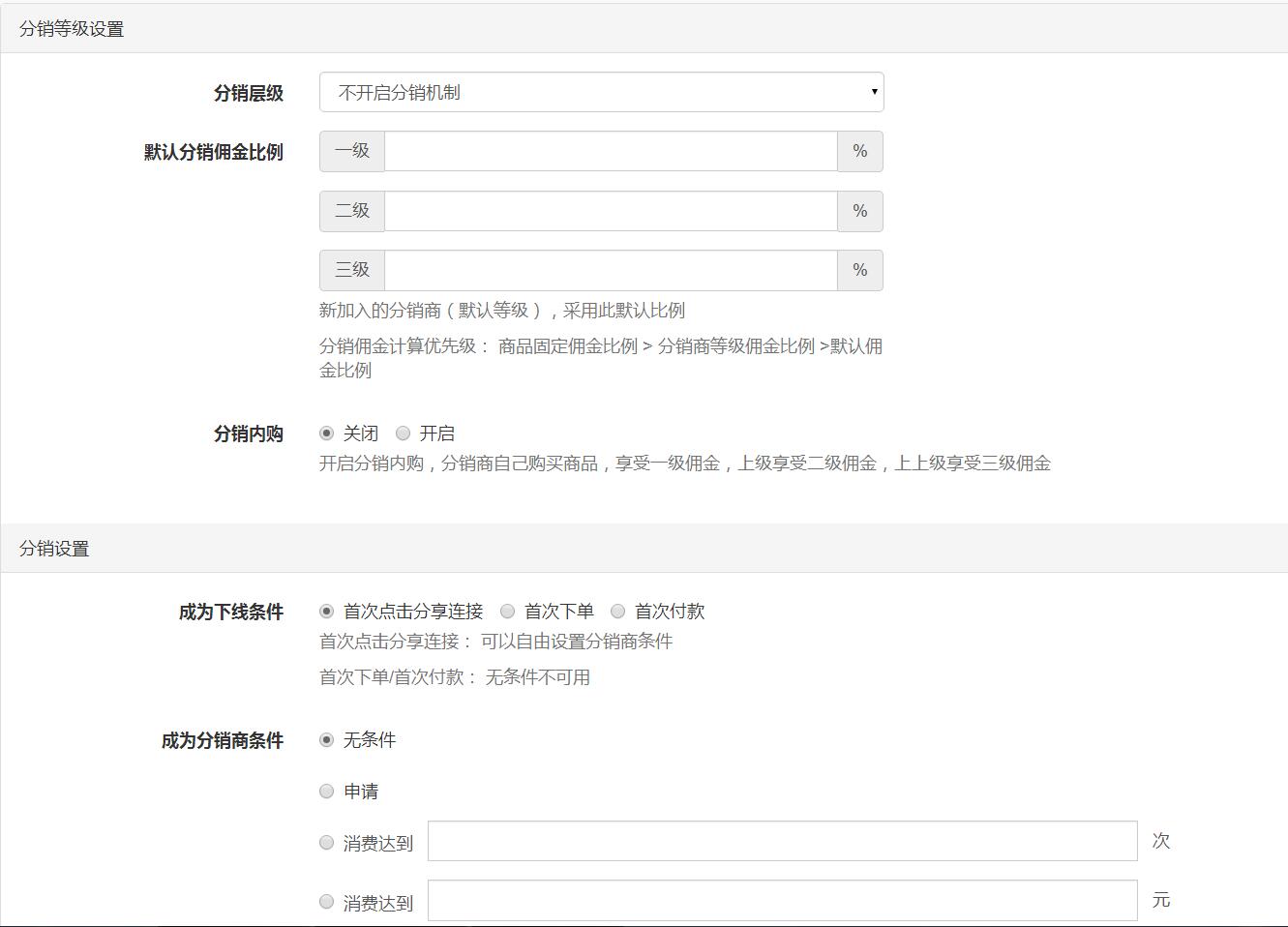Choose 首次下单 as 成为下线条件
The height and width of the screenshot is (927, 1288).
point(507,611)
